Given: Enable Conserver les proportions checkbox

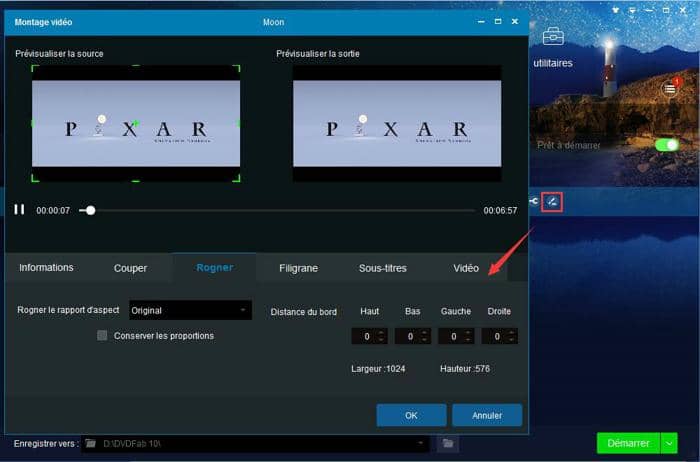Looking at the screenshot, I should coord(102,335).
